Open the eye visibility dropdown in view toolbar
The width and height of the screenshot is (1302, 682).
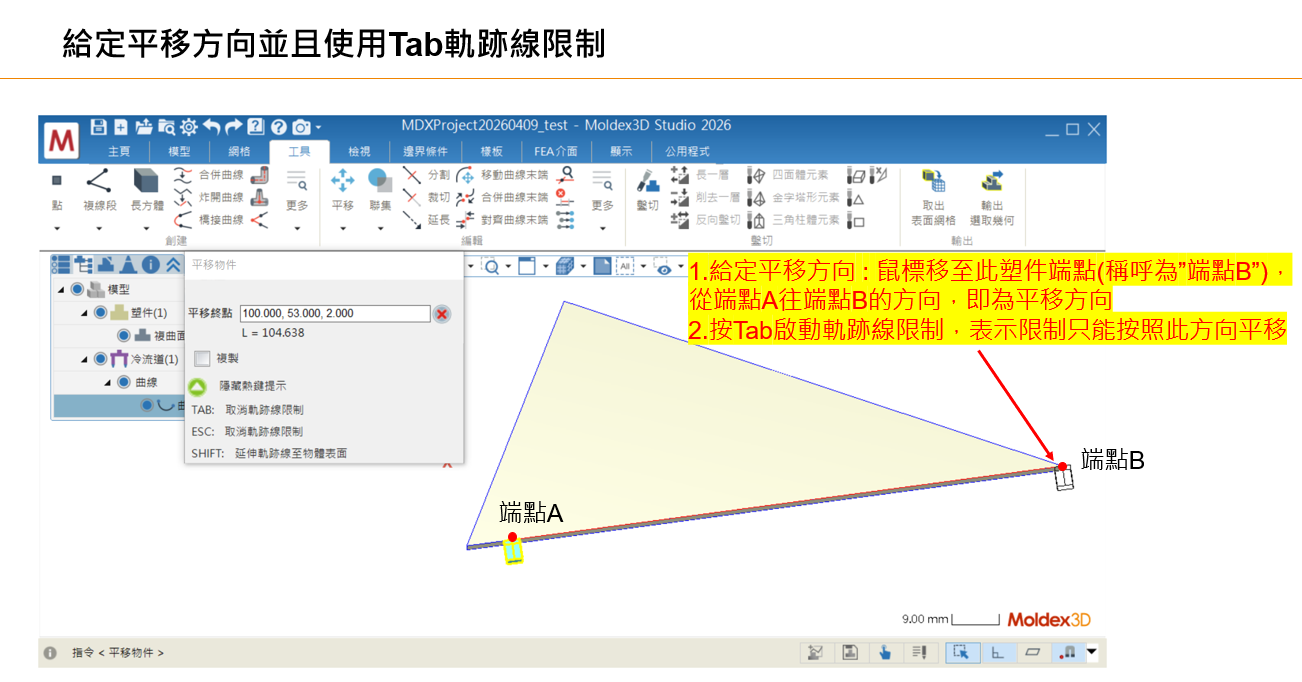coord(679,266)
